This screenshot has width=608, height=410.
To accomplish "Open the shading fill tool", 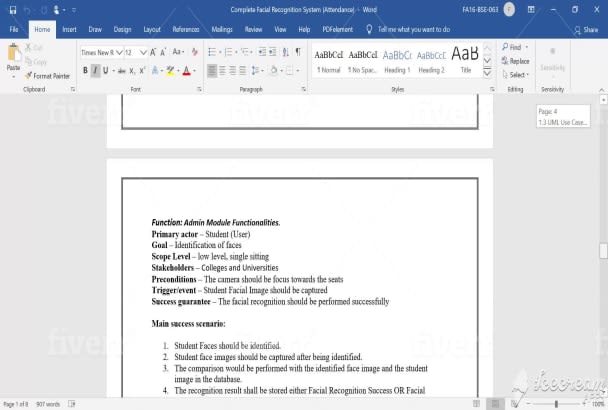I will 274,71.
